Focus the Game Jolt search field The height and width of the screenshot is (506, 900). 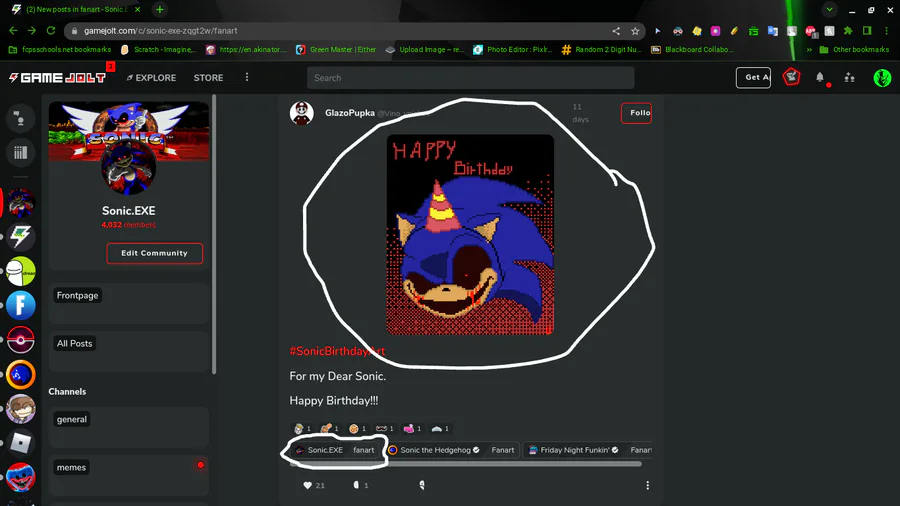[x=471, y=77]
